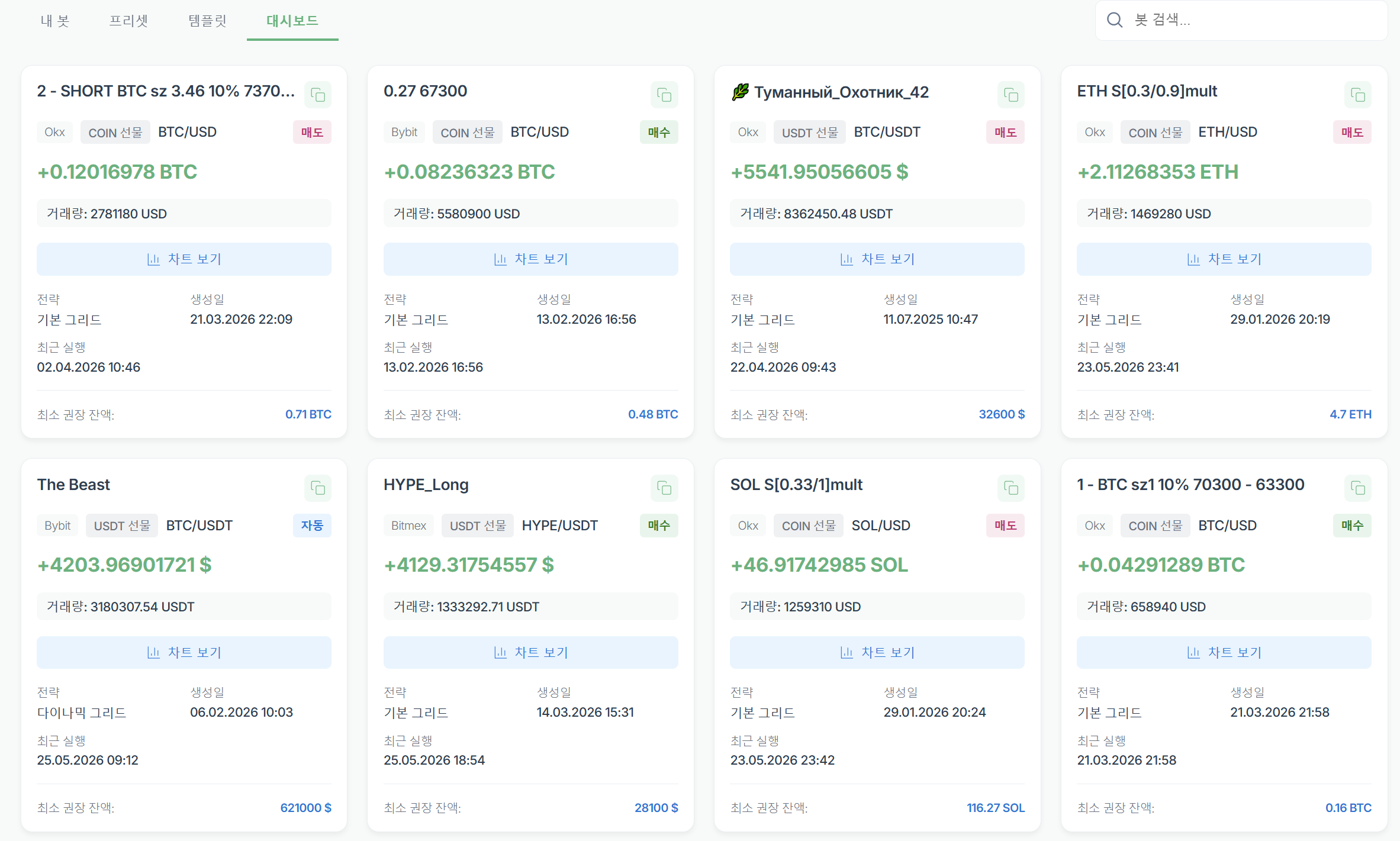View chart for The Beast bot
The width and height of the screenshot is (1400, 841).
(184, 652)
